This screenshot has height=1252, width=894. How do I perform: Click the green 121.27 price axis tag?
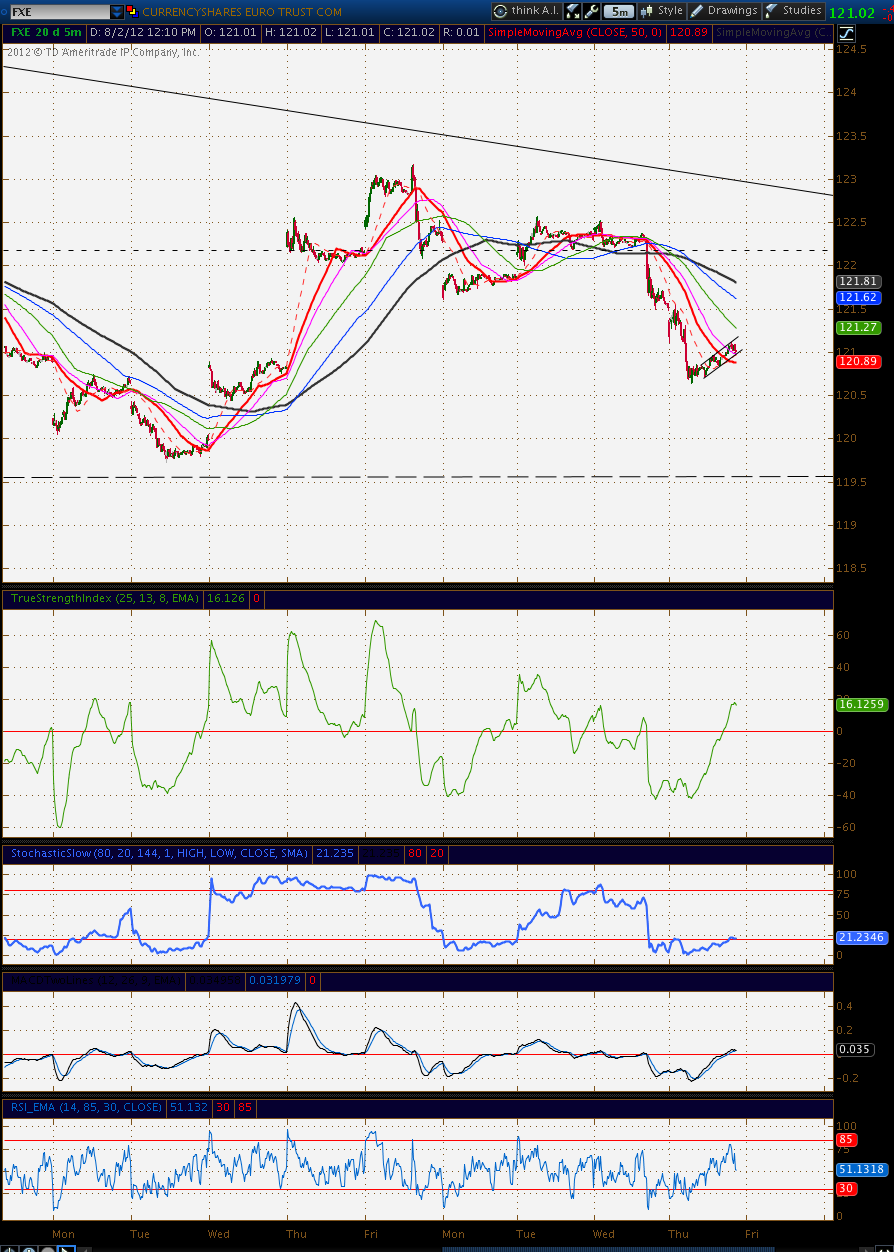[x=860, y=327]
